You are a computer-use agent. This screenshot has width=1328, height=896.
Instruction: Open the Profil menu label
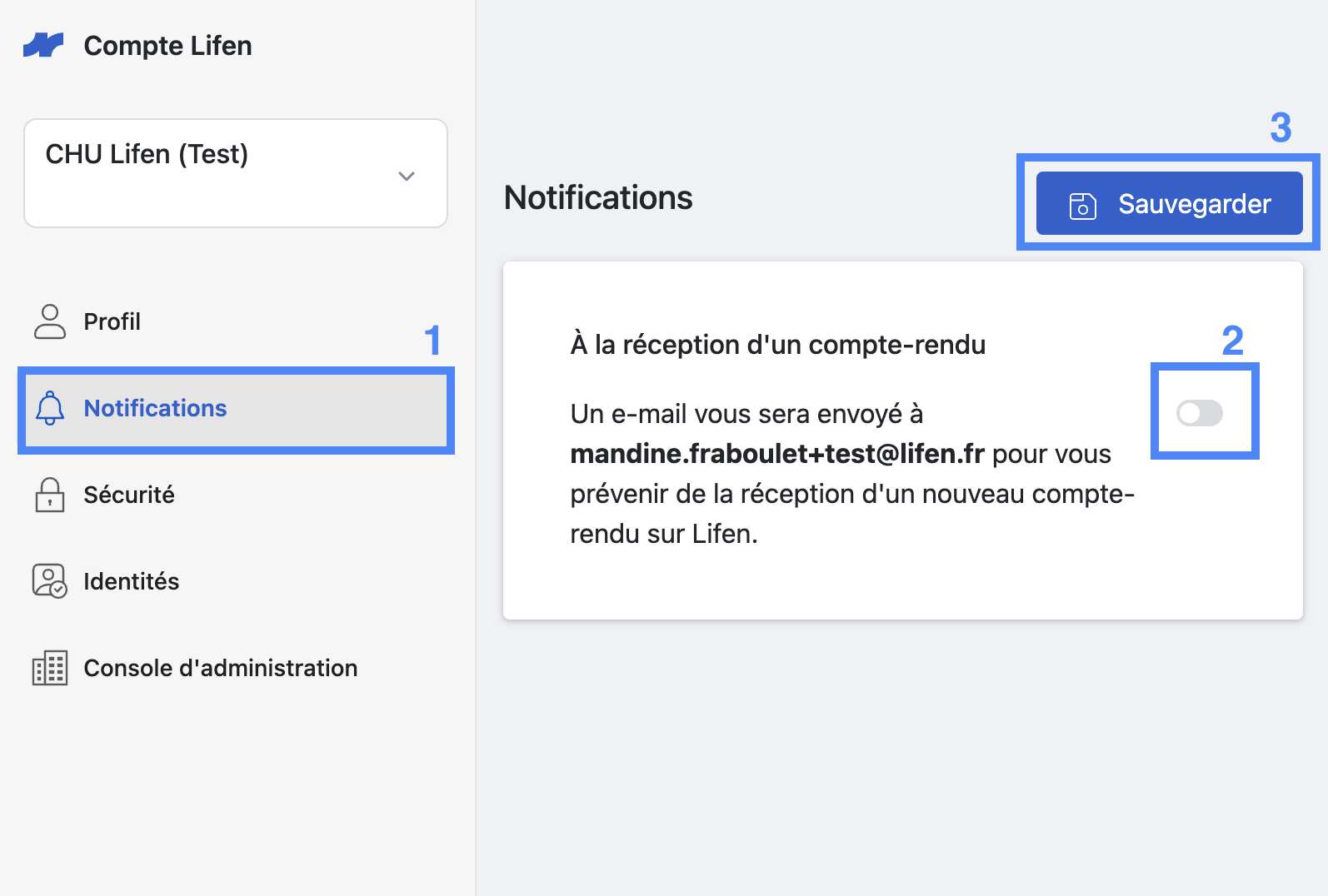112,321
